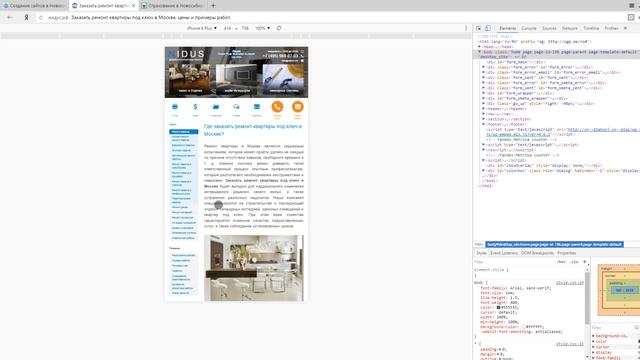This screenshot has width=640, height=360.
Task: Click the Styles pane vertical scrollbar
Action: tap(587, 298)
